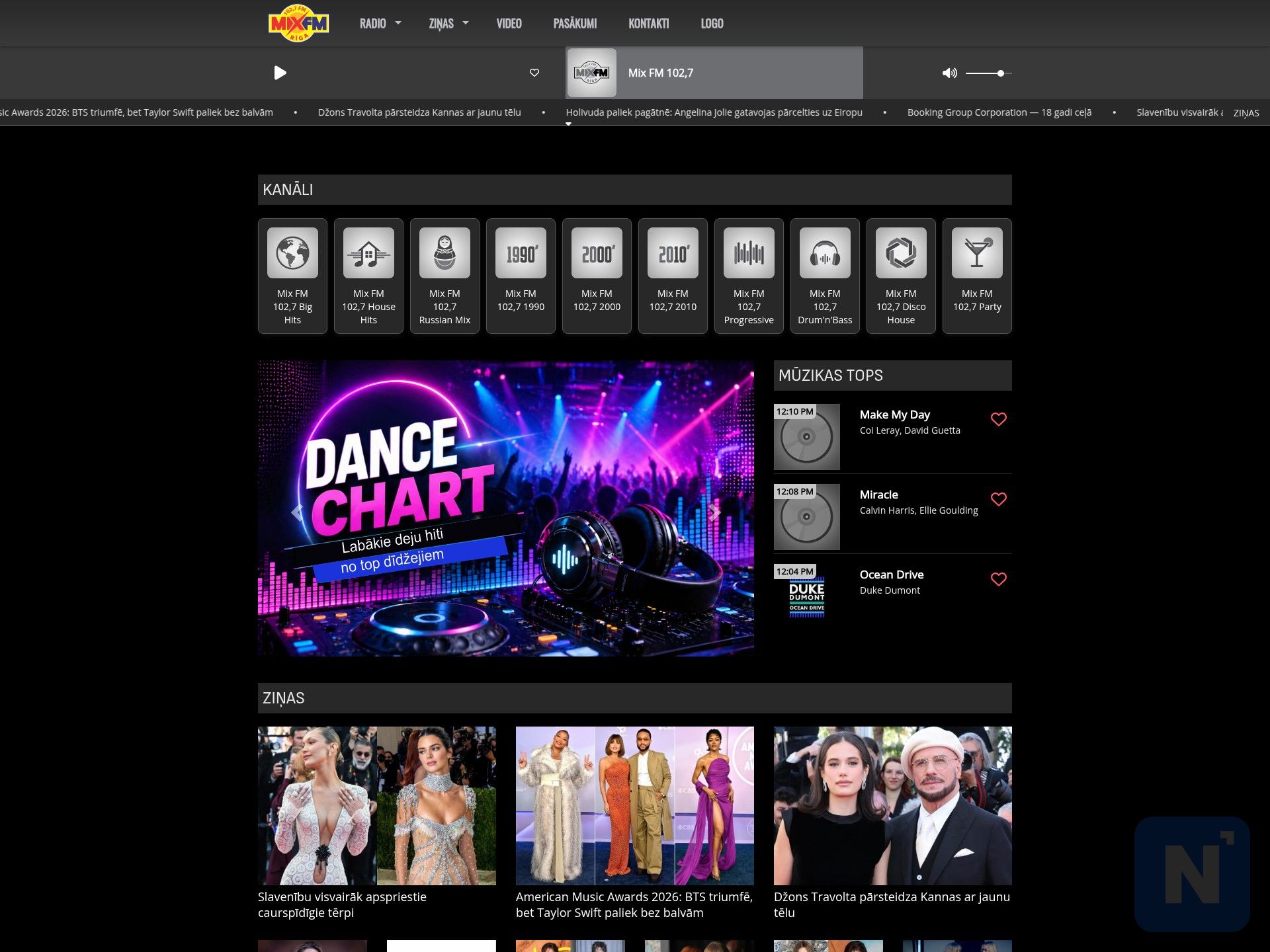Choose the Russian Mix matryoshka channel icon
The height and width of the screenshot is (952, 1270).
(x=444, y=253)
